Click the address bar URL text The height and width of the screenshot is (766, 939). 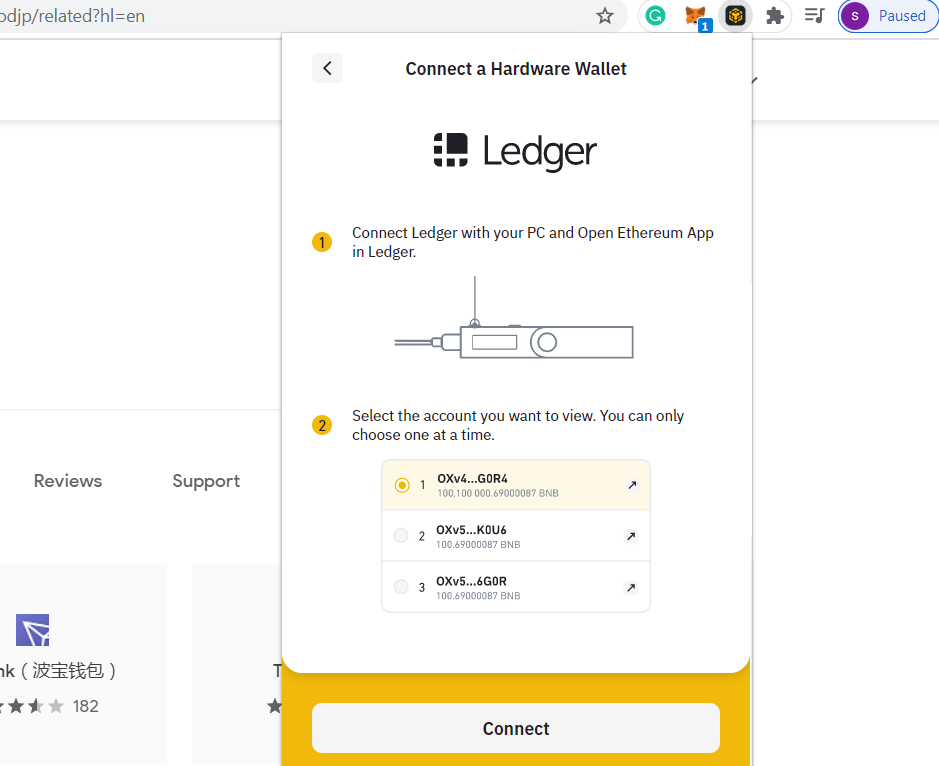72,16
